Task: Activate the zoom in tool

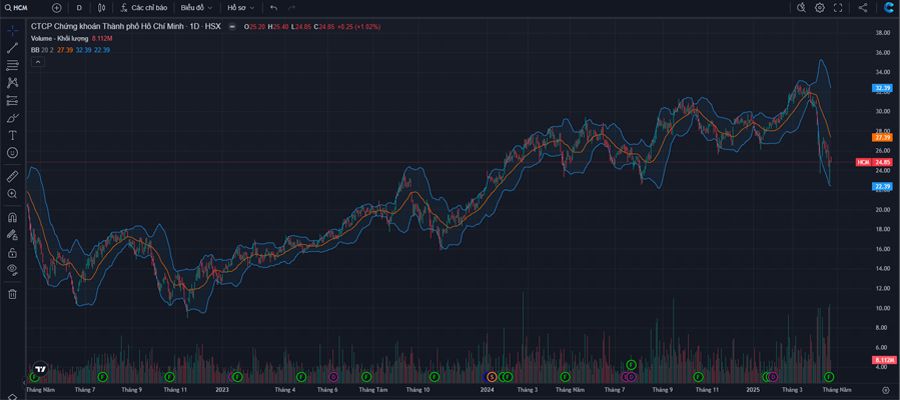Action: (13, 193)
